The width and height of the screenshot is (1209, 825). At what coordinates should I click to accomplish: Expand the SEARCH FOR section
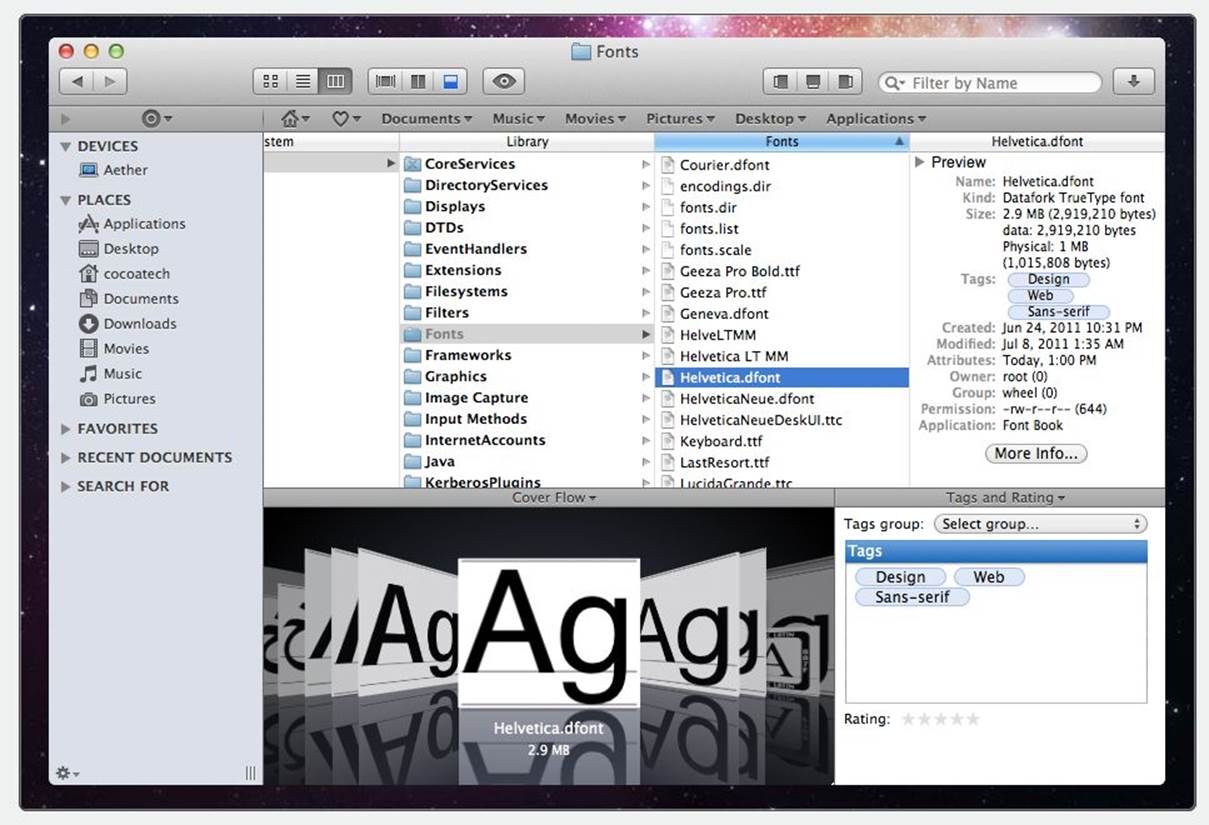click(x=66, y=487)
